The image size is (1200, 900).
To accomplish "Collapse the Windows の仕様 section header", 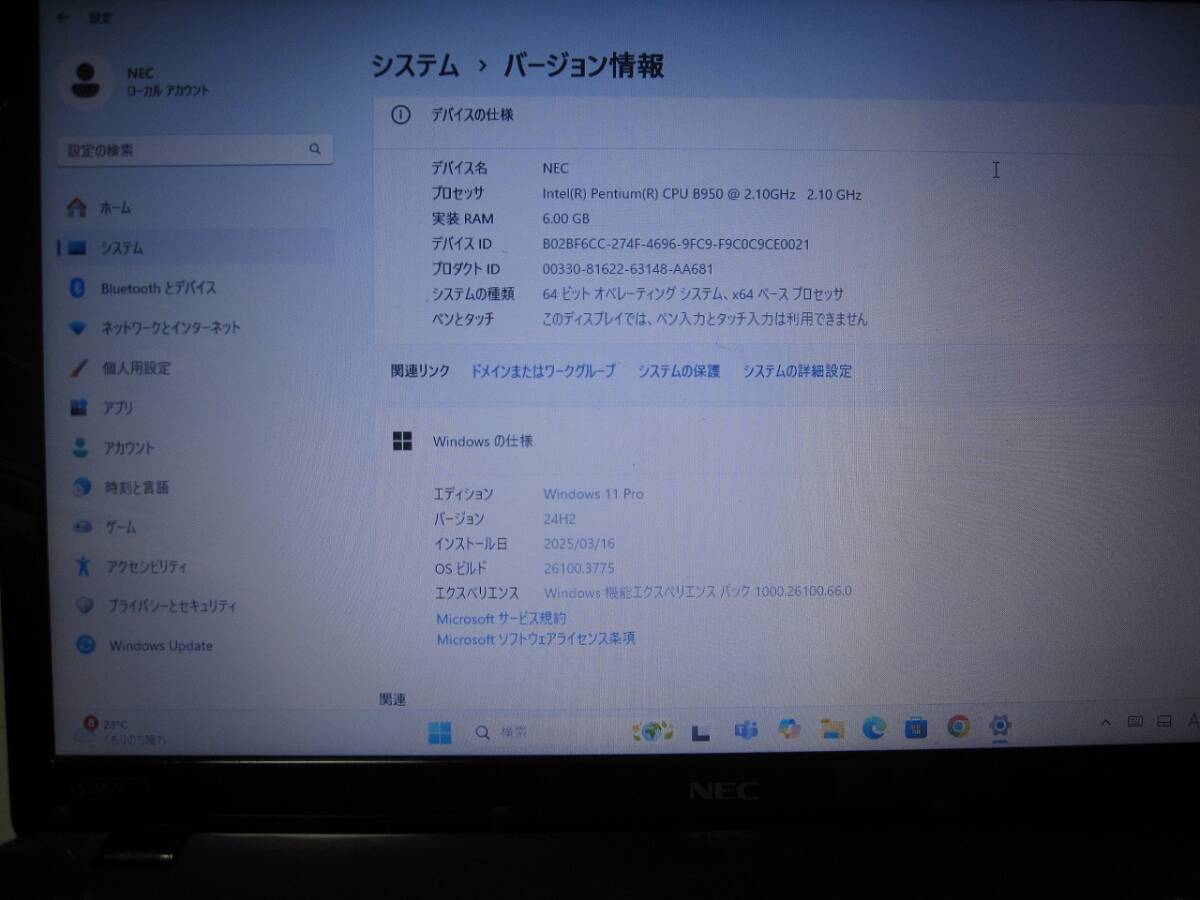I will point(787,441).
